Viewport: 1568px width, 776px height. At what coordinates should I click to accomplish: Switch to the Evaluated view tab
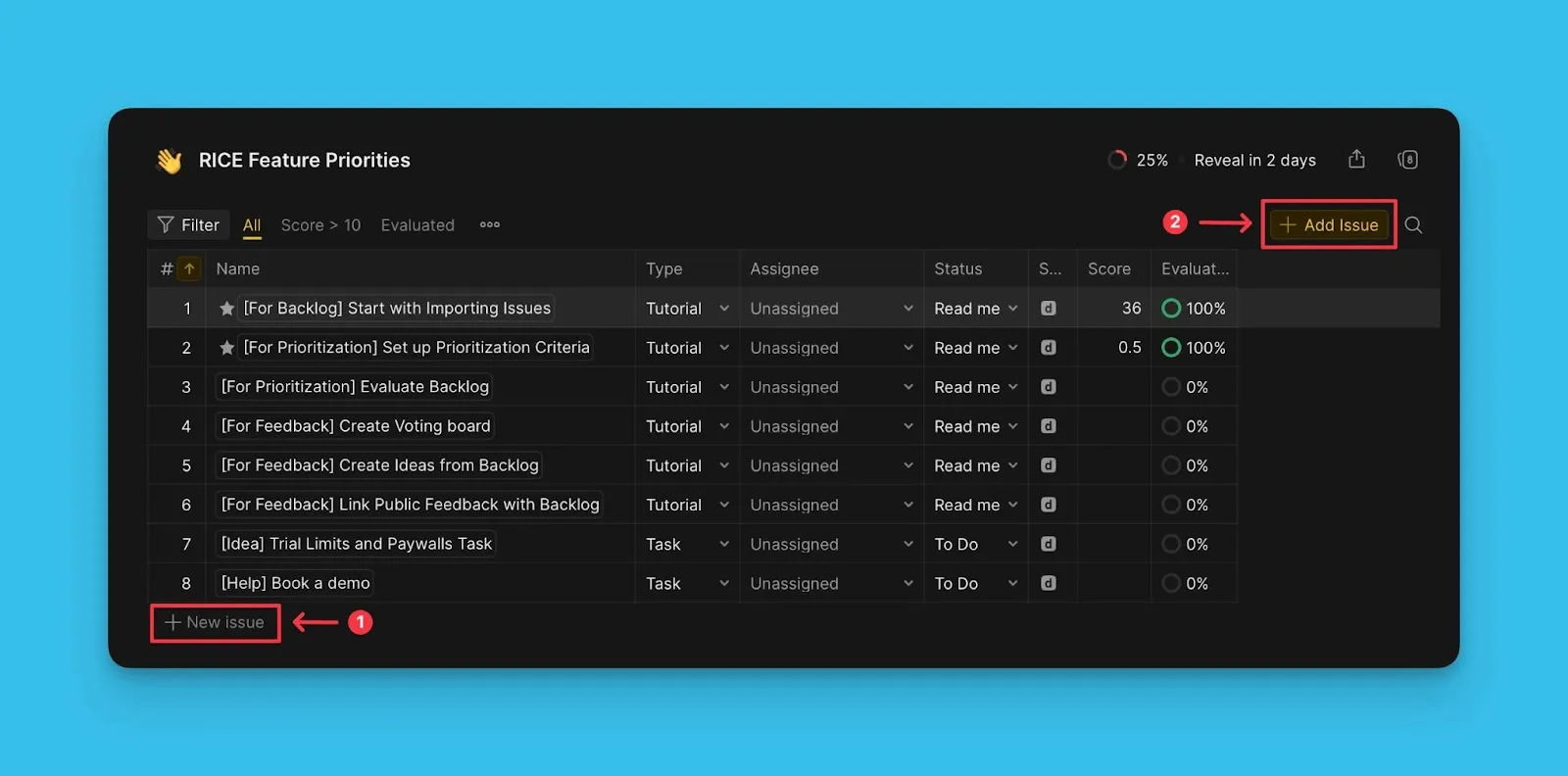[417, 225]
